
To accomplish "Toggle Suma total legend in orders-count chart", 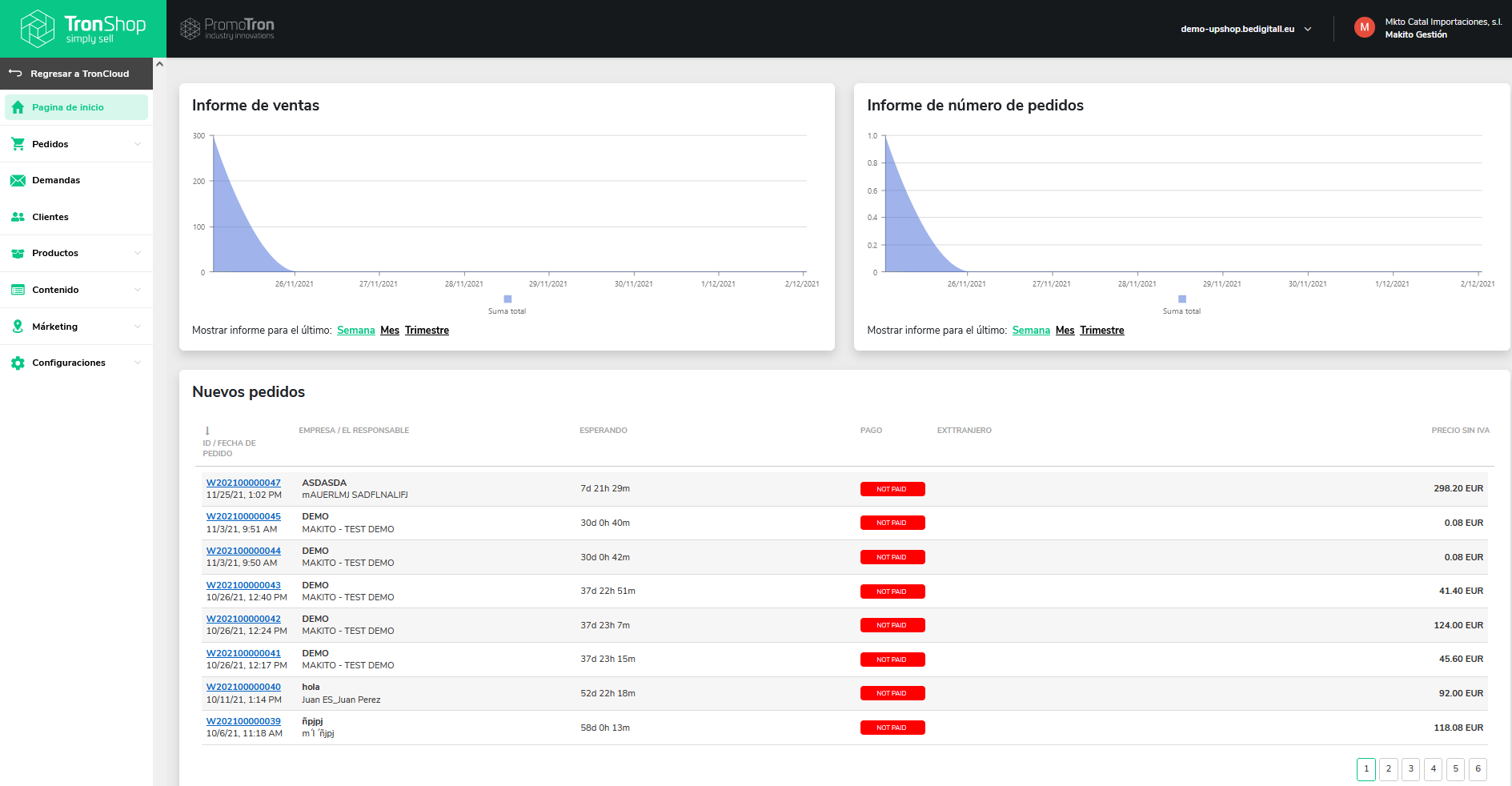I will (1182, 304).
